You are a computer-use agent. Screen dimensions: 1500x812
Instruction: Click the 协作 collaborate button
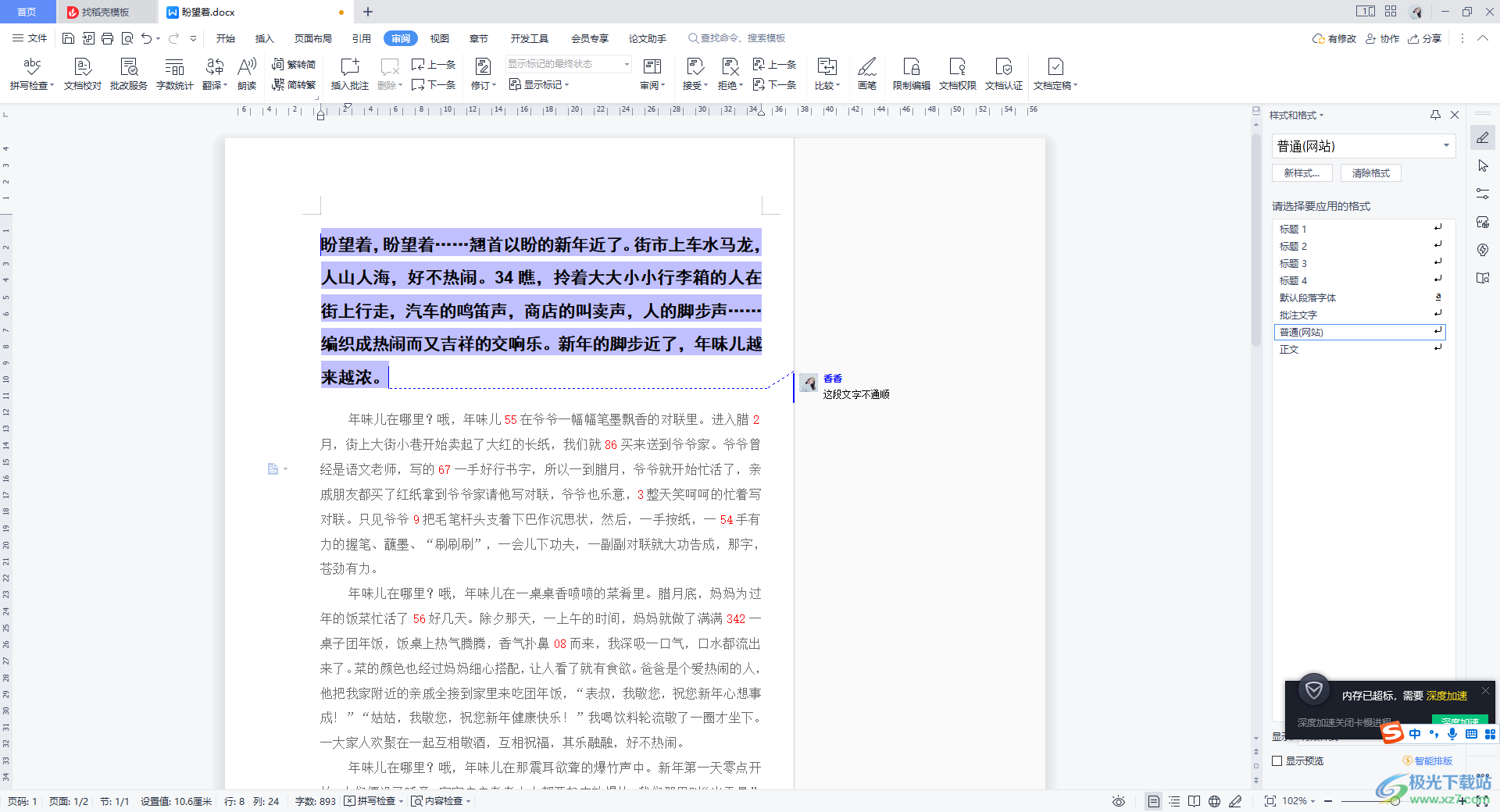coord(1383,38)
